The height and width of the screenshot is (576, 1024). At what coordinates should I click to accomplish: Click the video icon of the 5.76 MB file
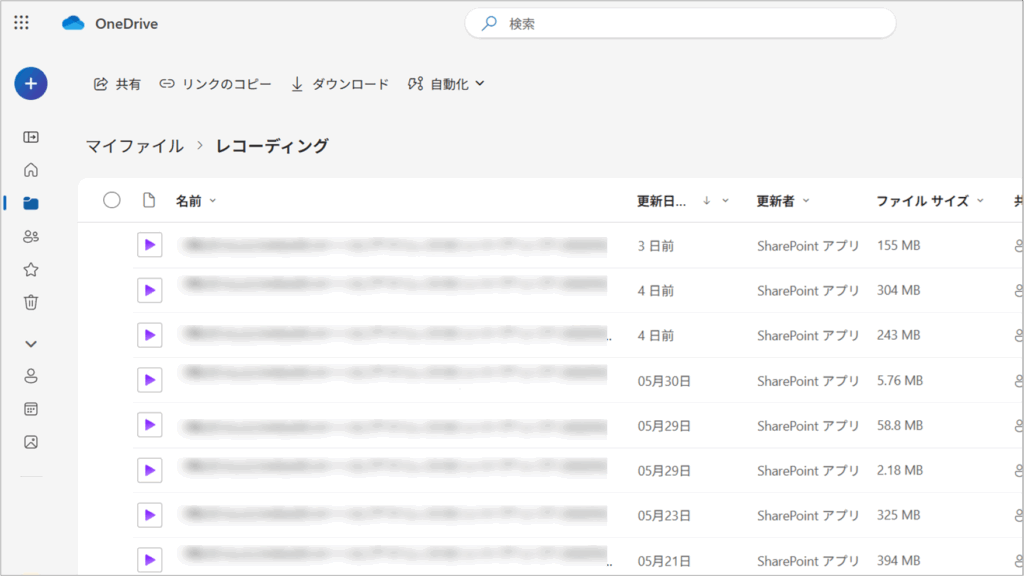[149, 380]
